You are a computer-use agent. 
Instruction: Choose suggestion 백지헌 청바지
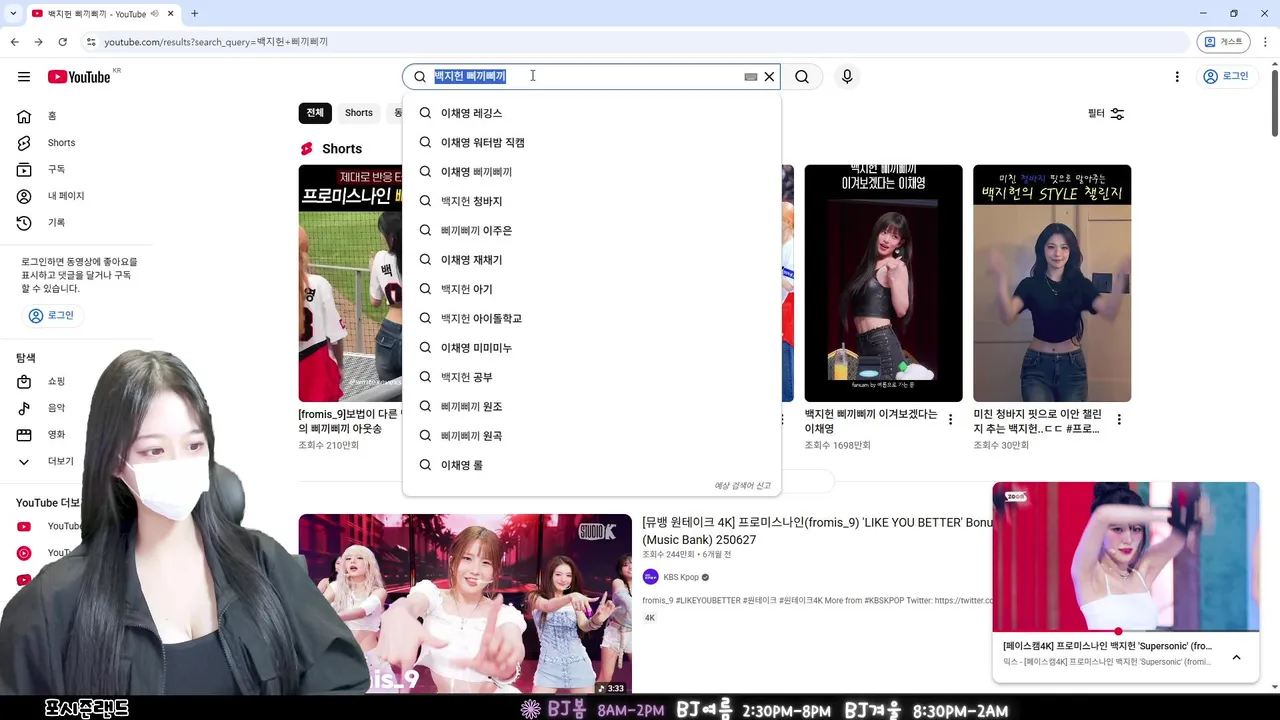592,201
